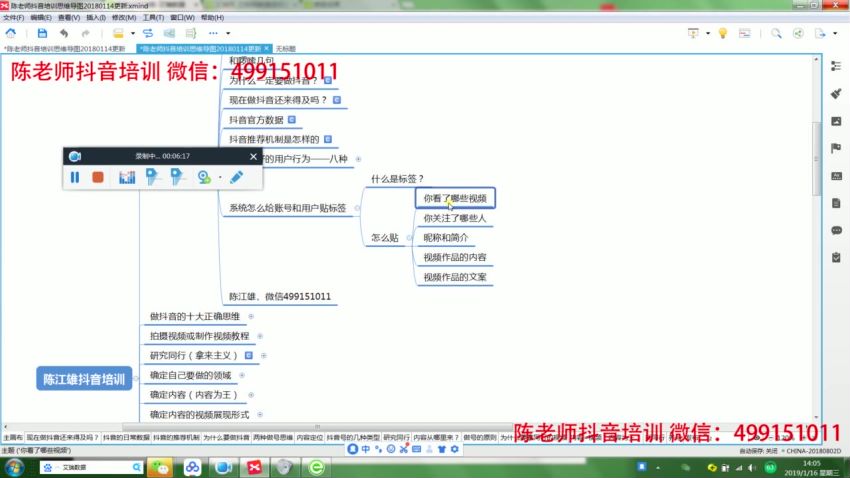Select topic 昵称和简介
The width and height of the screenshot is (850, 478).
446,237
